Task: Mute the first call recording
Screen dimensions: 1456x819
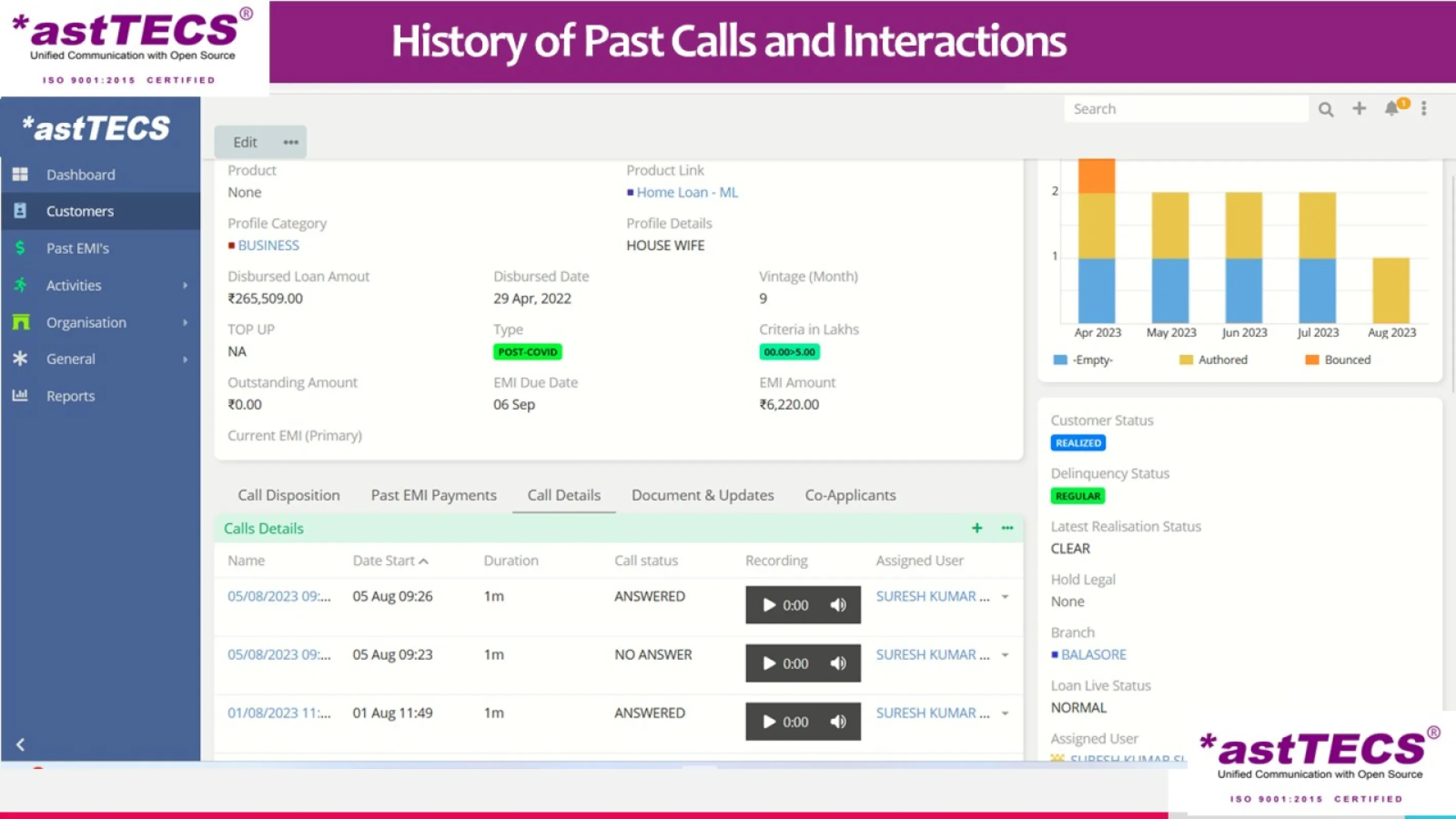Action: pyautogui.click(x=838, y=605)
